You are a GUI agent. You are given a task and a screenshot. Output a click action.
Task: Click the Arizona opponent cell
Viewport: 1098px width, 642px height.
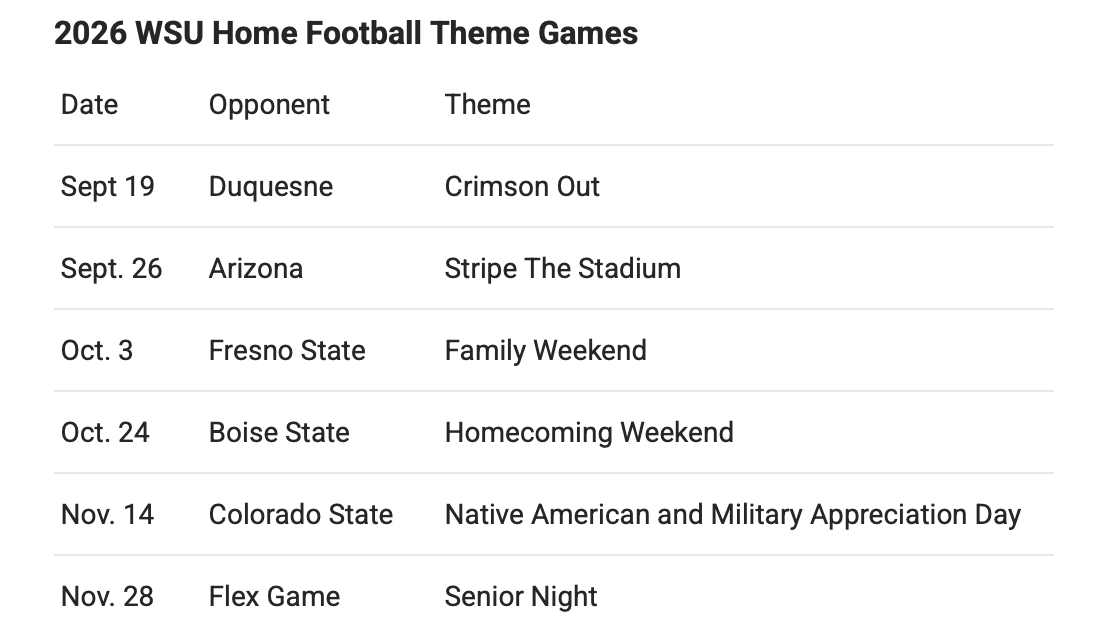tap(256, 268)
